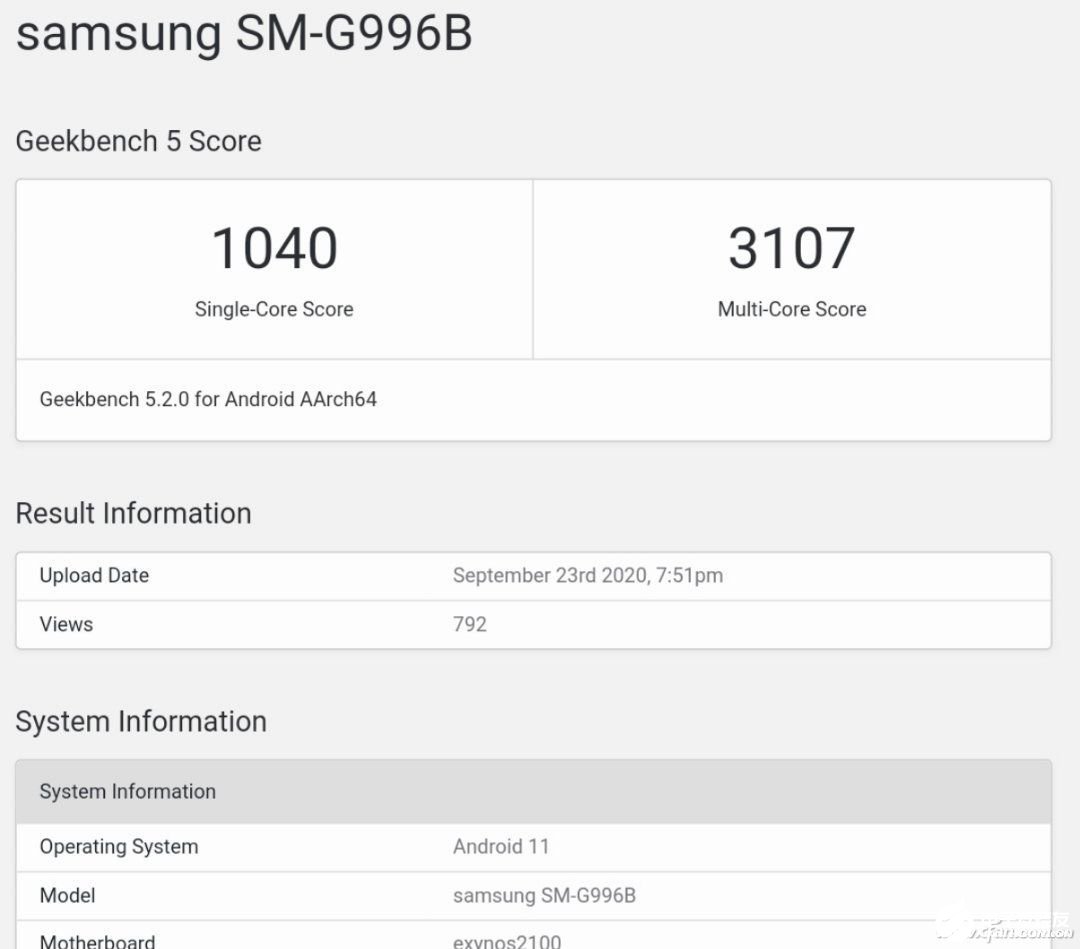This screenshot has width=1080, height=949.
Task: Click the Motherboard row label
Action: 97,941
